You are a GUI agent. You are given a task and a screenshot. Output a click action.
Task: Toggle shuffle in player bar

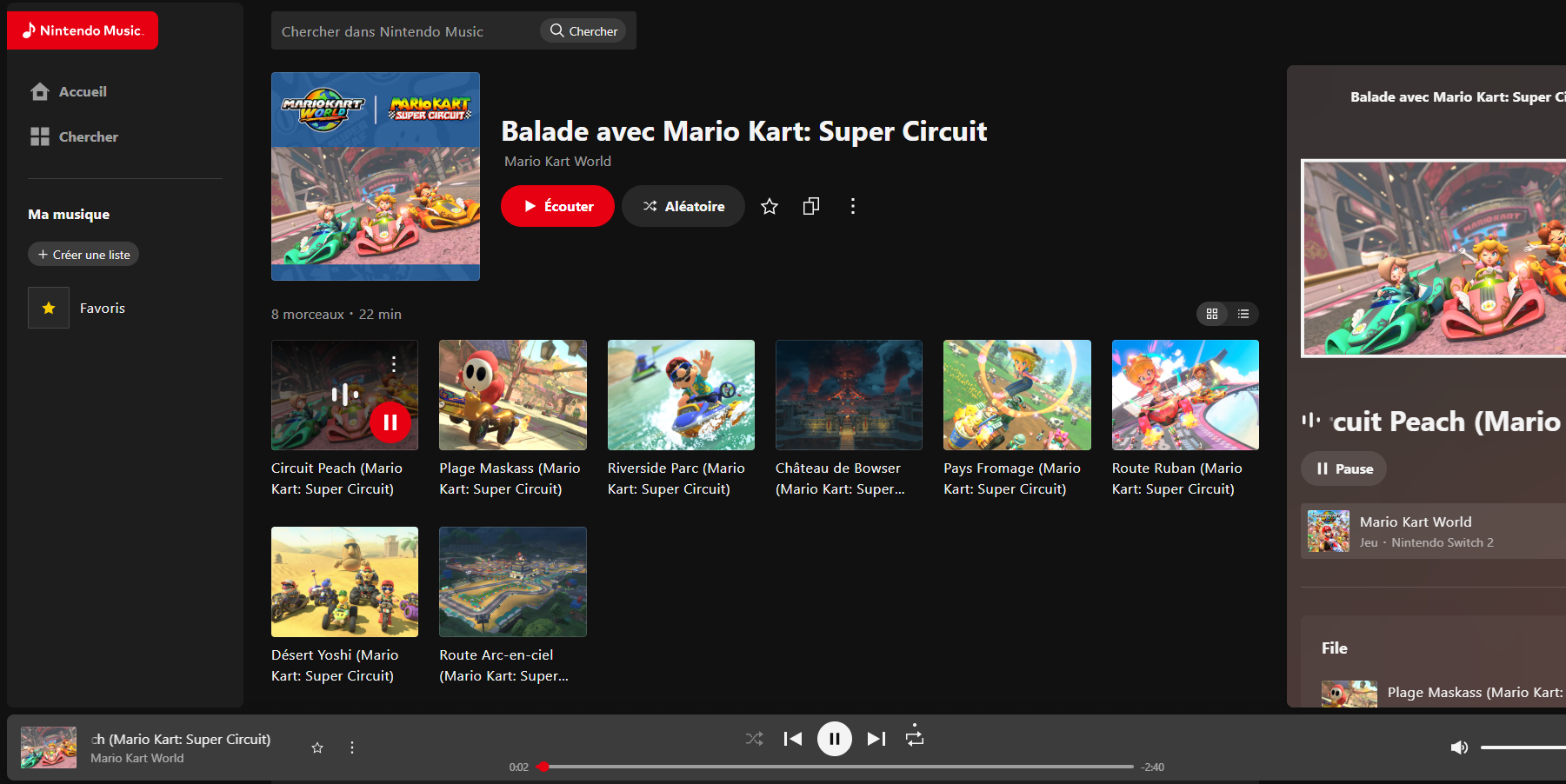click(754, 739)
